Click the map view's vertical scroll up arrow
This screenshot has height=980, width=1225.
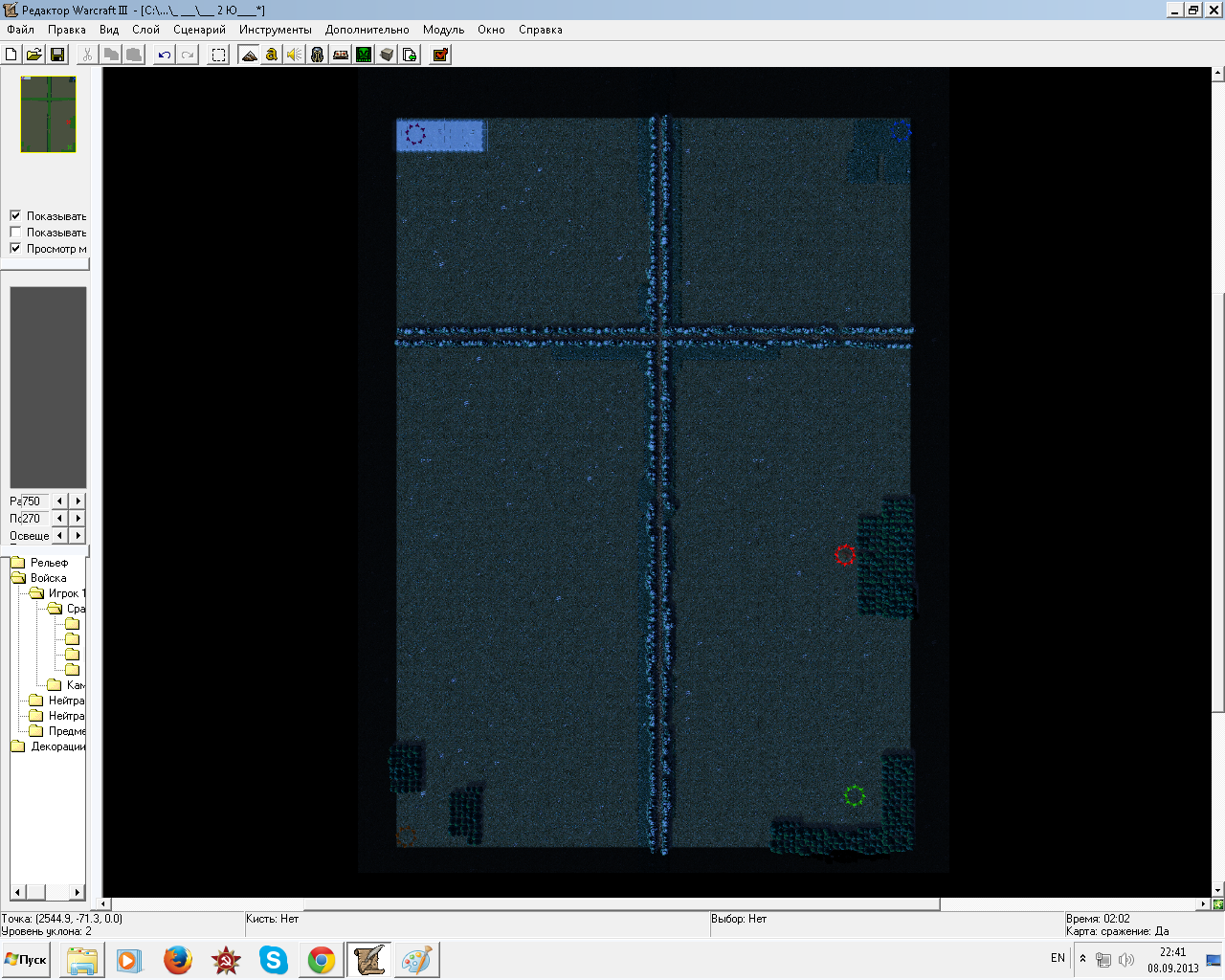click(1217, 73)
